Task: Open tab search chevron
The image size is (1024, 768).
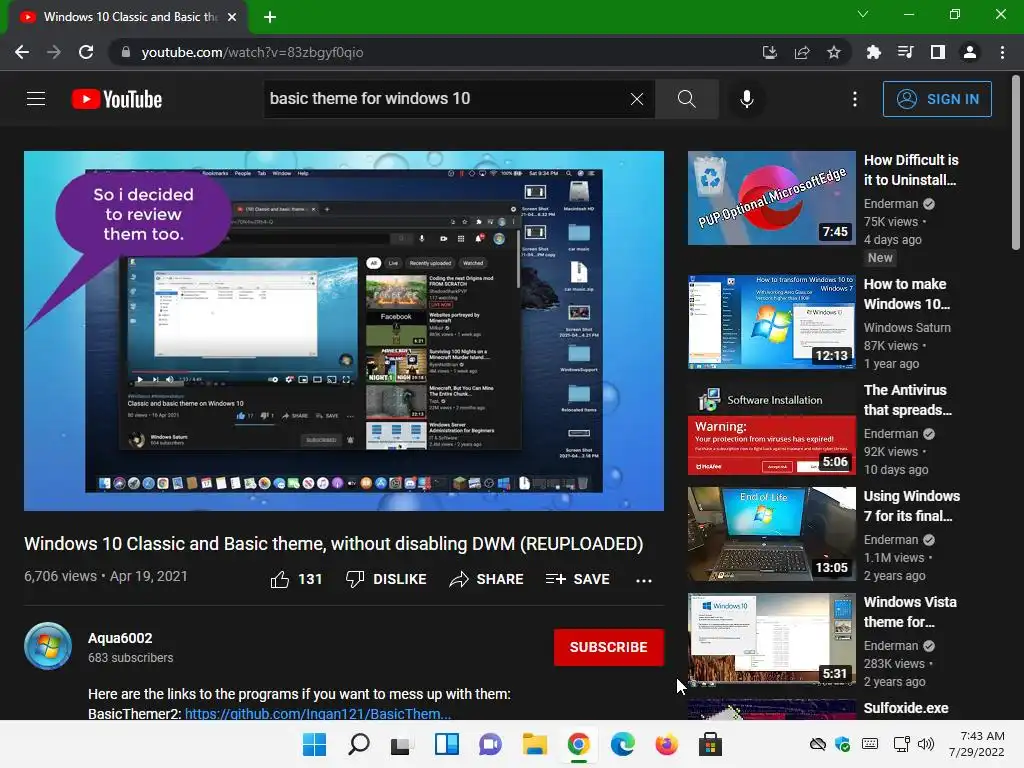Action: 863,14
